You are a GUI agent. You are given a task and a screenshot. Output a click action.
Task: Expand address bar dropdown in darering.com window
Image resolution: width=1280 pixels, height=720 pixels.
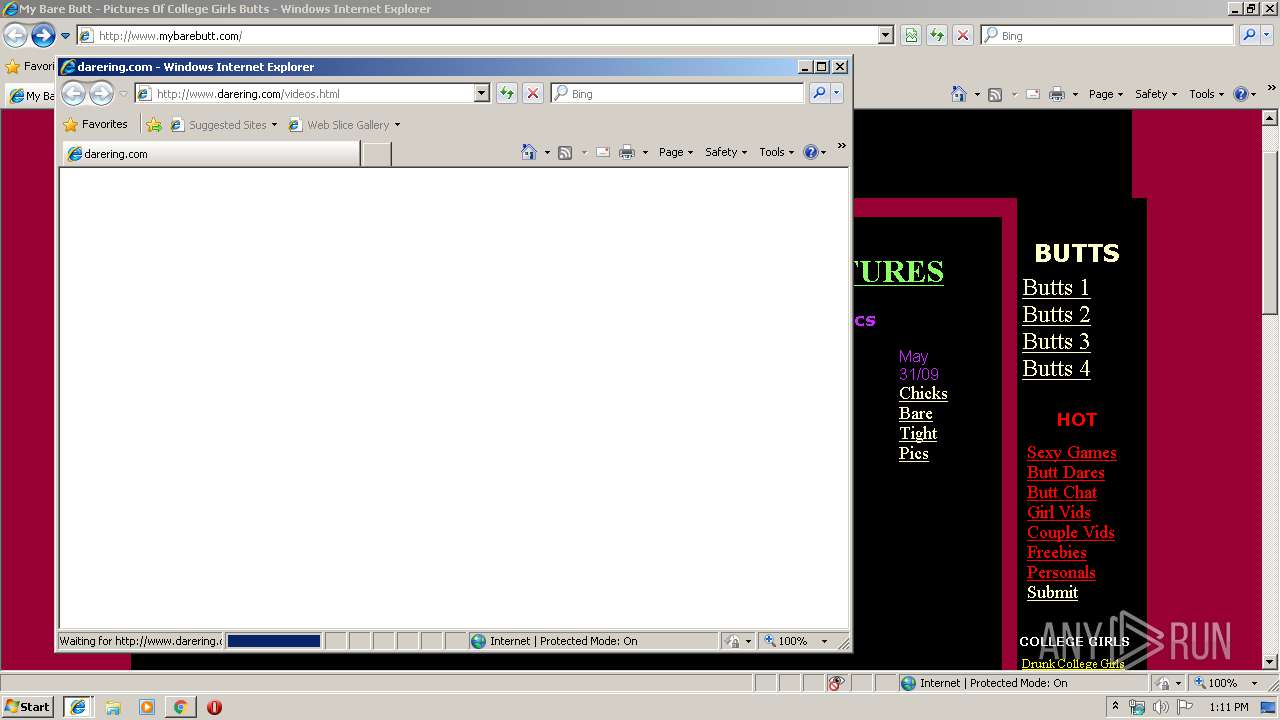[481, 93]
